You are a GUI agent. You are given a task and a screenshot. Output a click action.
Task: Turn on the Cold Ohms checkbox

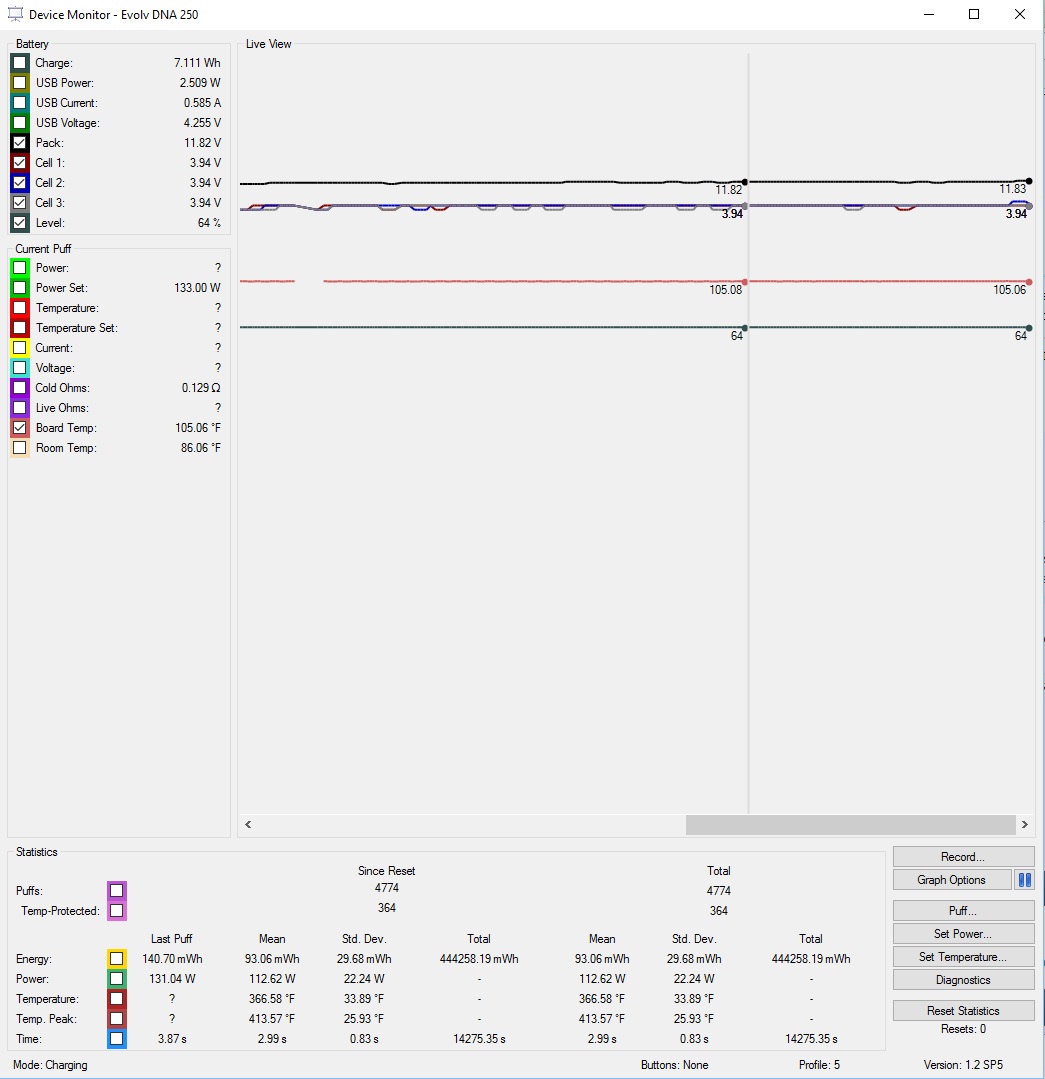(20, 388)
